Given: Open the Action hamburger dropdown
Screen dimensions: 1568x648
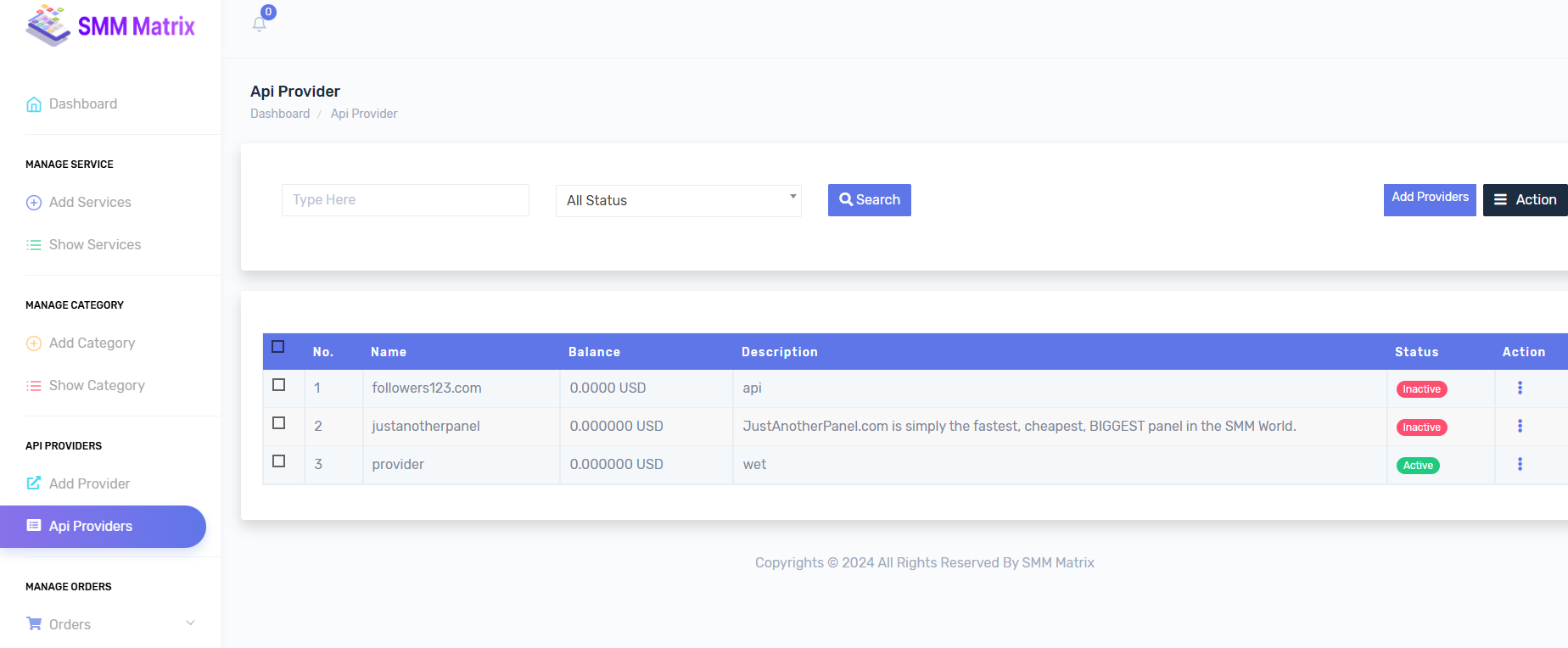Looking at the screenshot, I should coord(1525,200).
